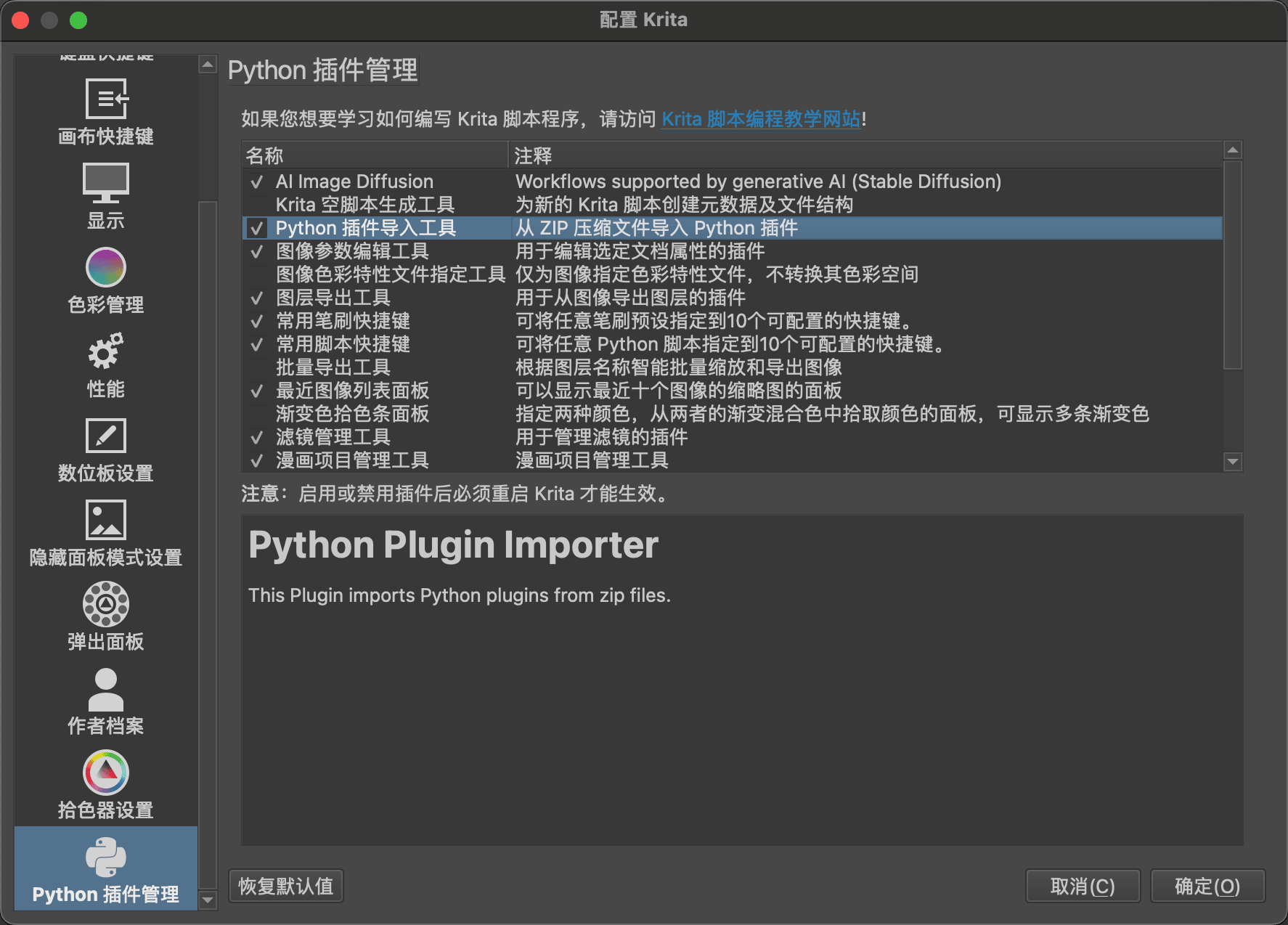The height and width of the screenshot is (925, 1288).
Task: Open the Color Selector Settings (拾色器设置) icon
Action: (106, 773)
